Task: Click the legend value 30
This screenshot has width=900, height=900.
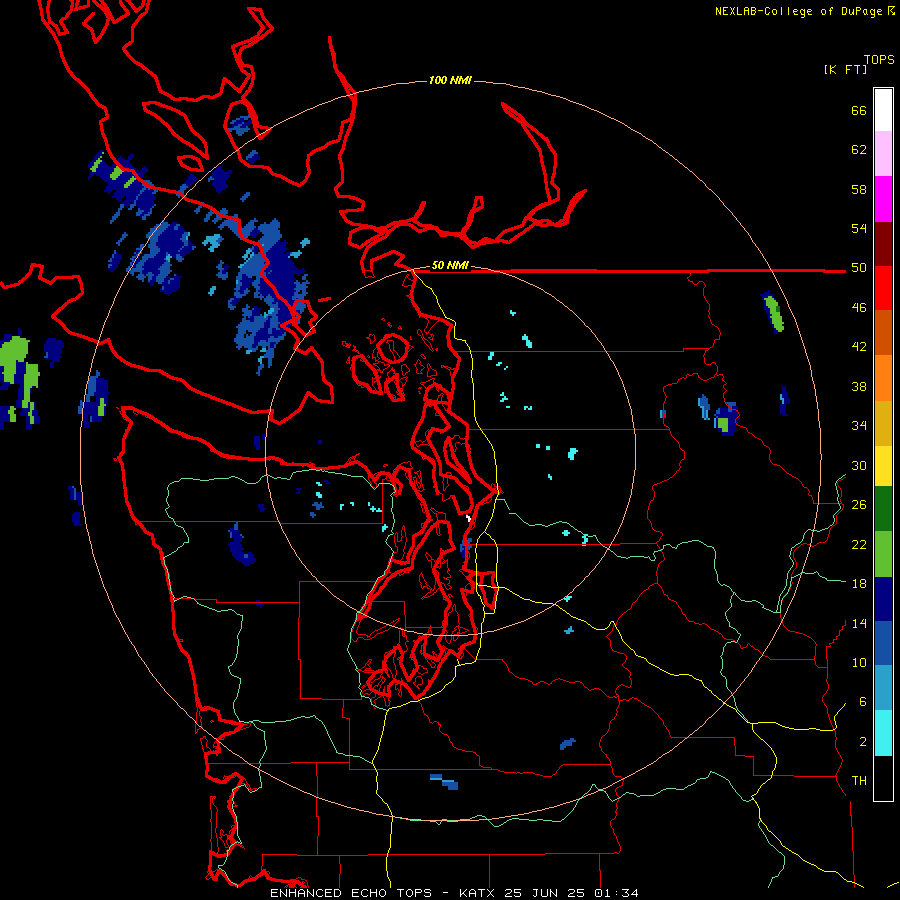Action: point(859,465)
